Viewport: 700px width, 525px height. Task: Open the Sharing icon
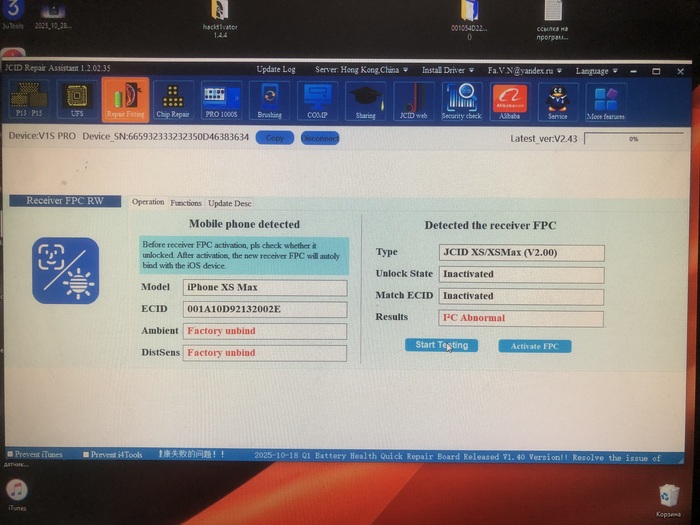point(365,101)
